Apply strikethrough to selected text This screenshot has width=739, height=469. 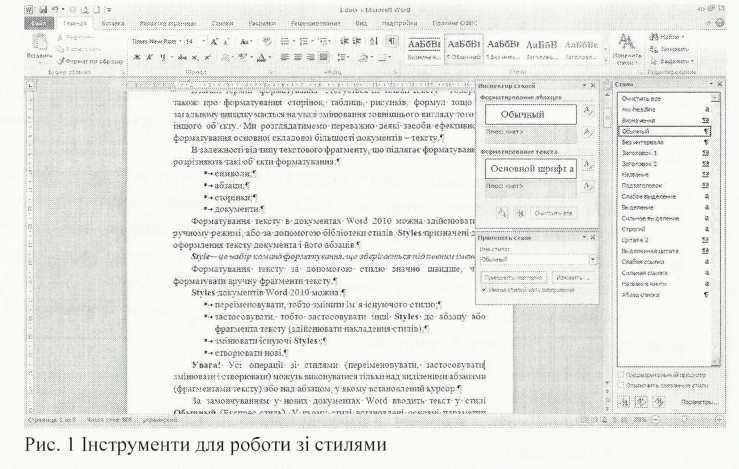point(182,58)
